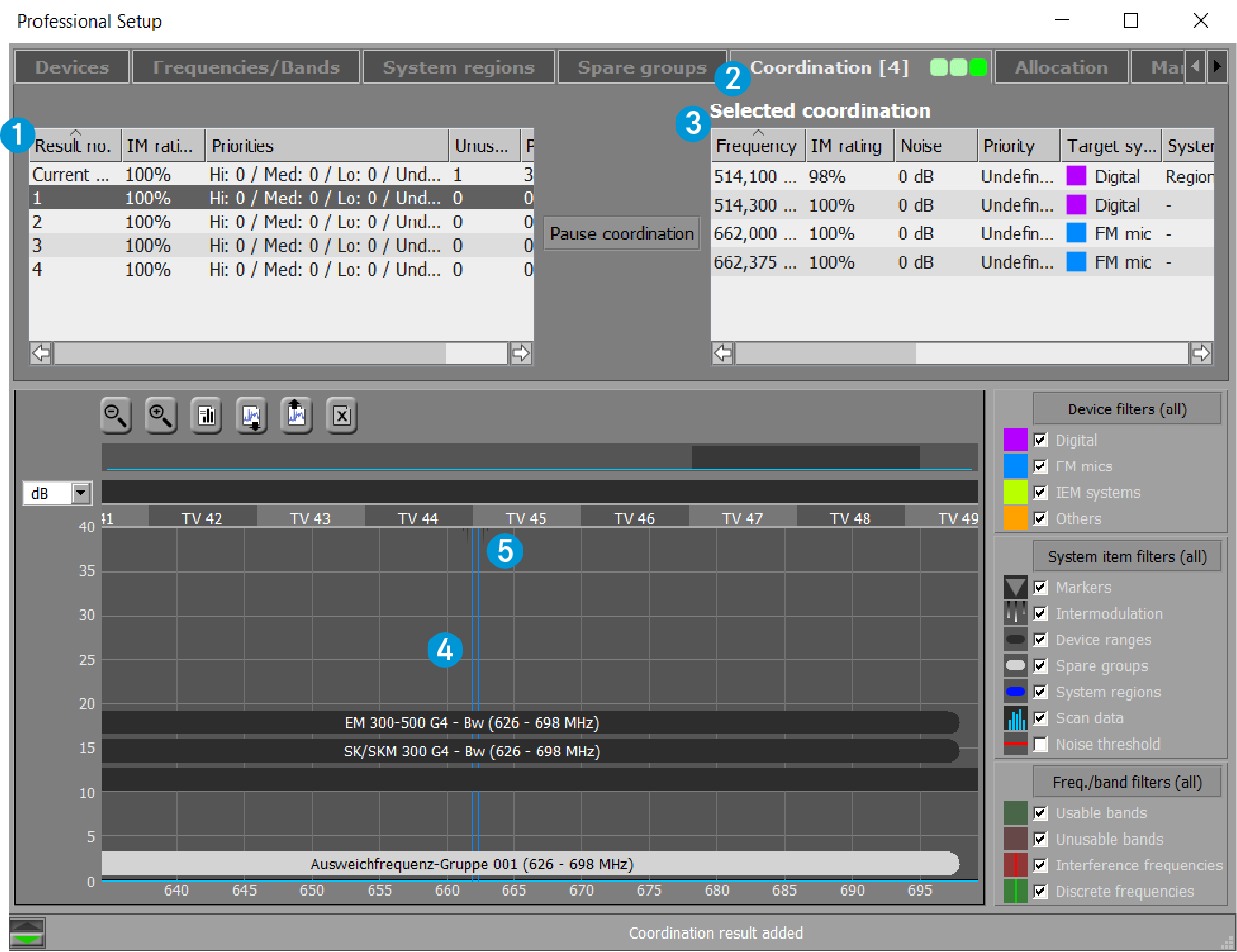Viewport: 1237px width, 952px height.
Task: Click the export scan data icon
Action: pyautogui.click(x=296, y=415)
